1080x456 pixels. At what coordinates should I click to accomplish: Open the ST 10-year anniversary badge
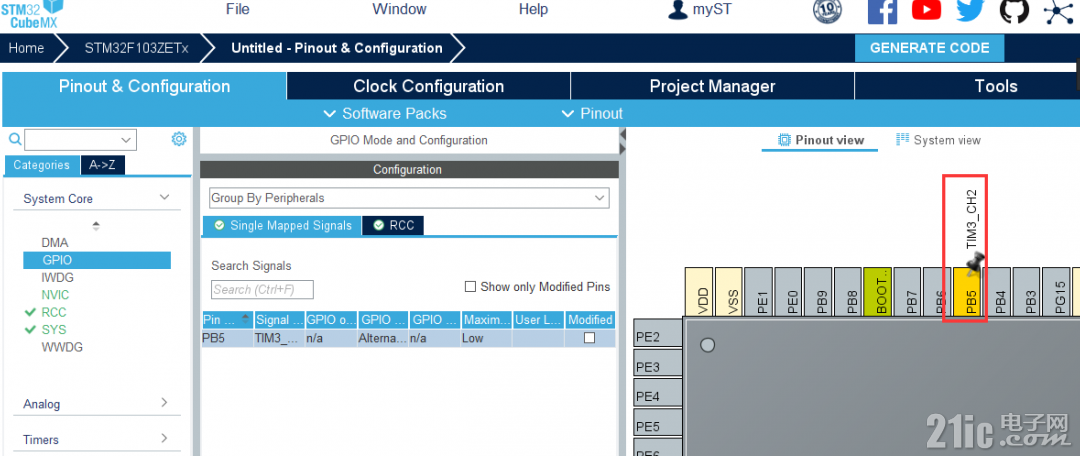(827, 10)
